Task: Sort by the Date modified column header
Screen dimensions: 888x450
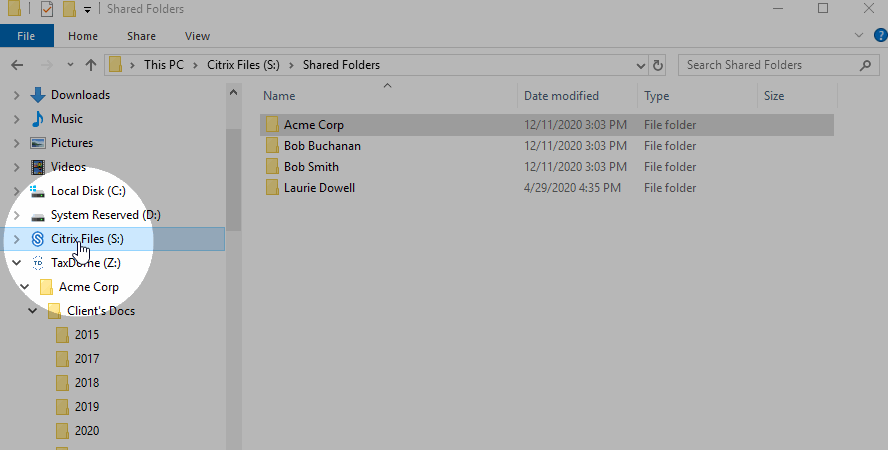Action: pos(562,96)
